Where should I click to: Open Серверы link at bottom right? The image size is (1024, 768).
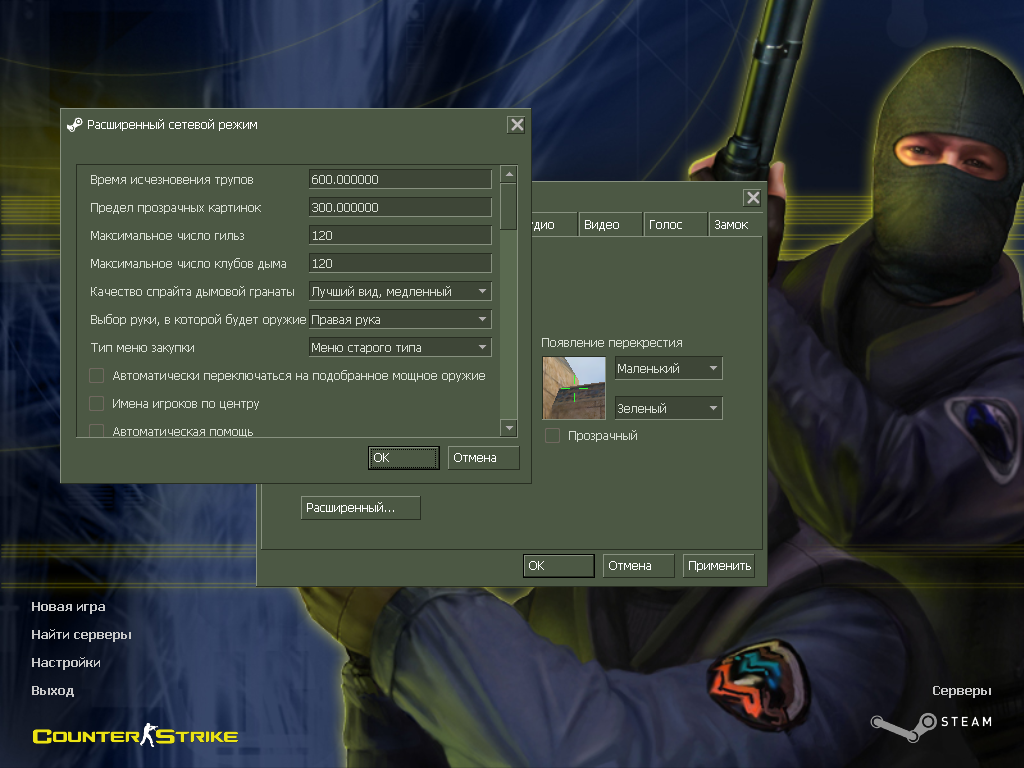961,691
